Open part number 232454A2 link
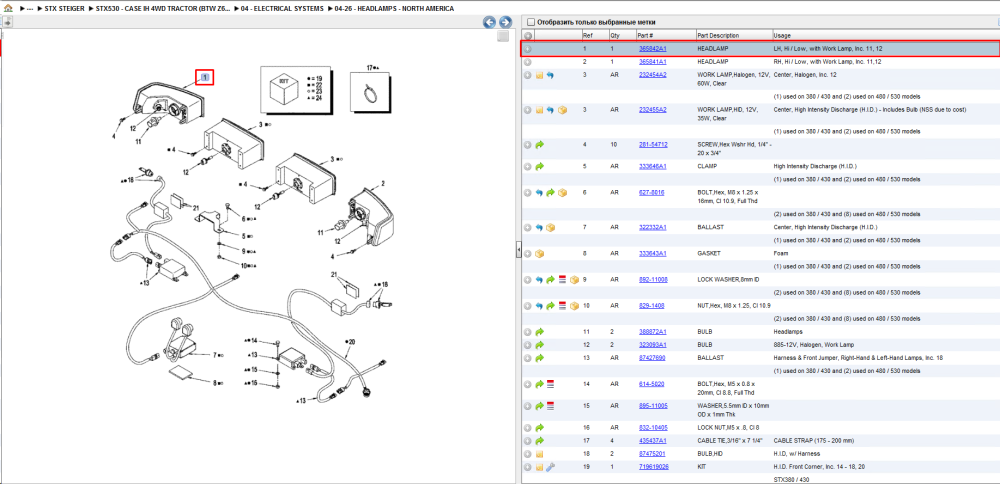 point(652,75)
